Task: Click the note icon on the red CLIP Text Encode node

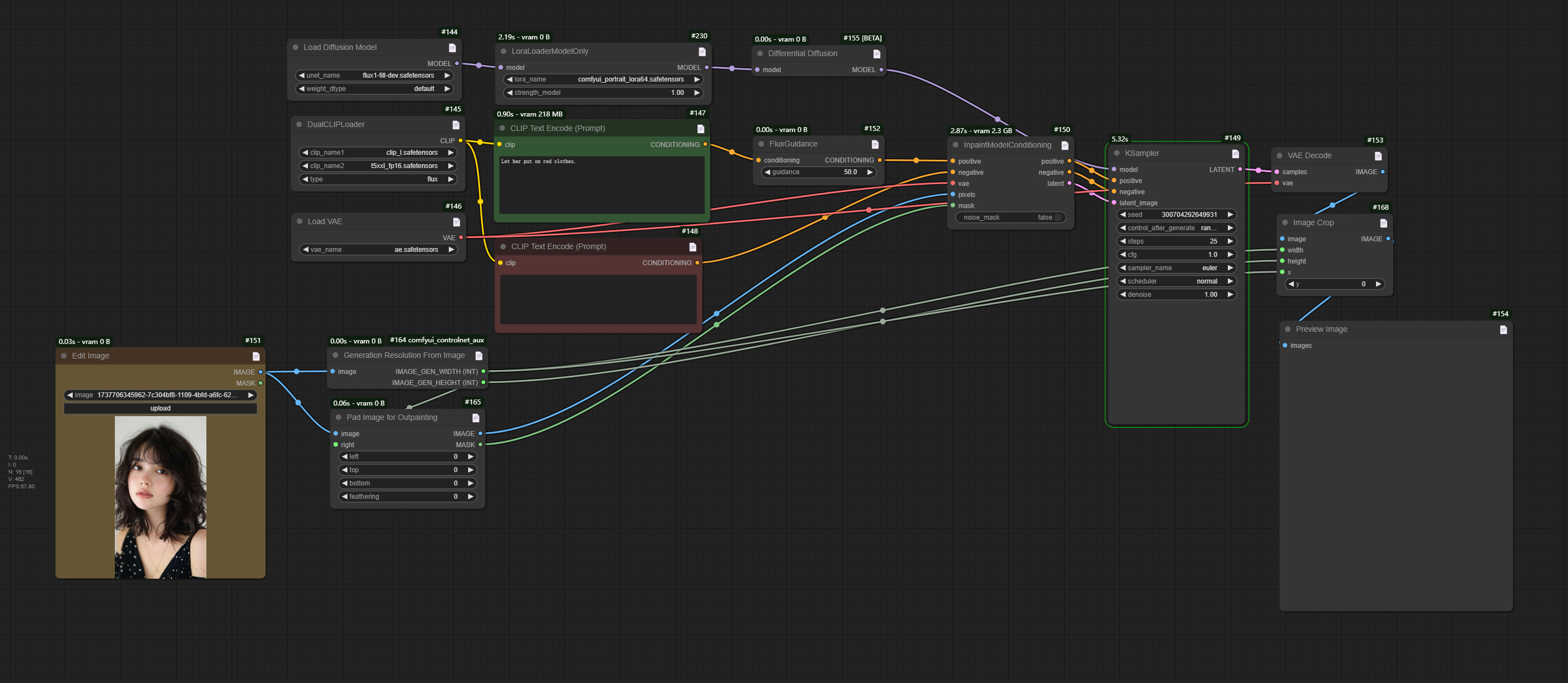Action: click(x=692, y=247)
